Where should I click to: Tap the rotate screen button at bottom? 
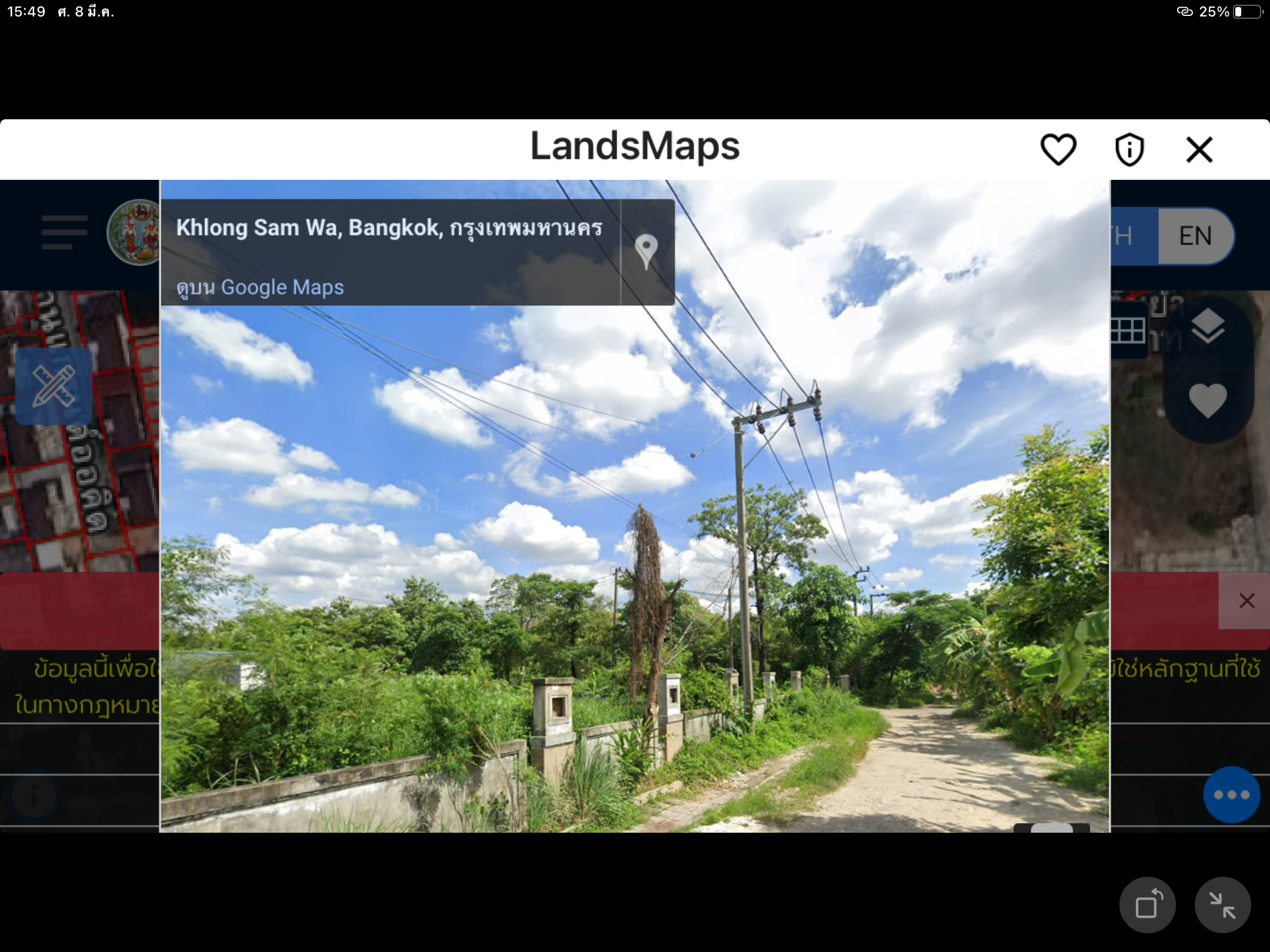pos(1147,905)
